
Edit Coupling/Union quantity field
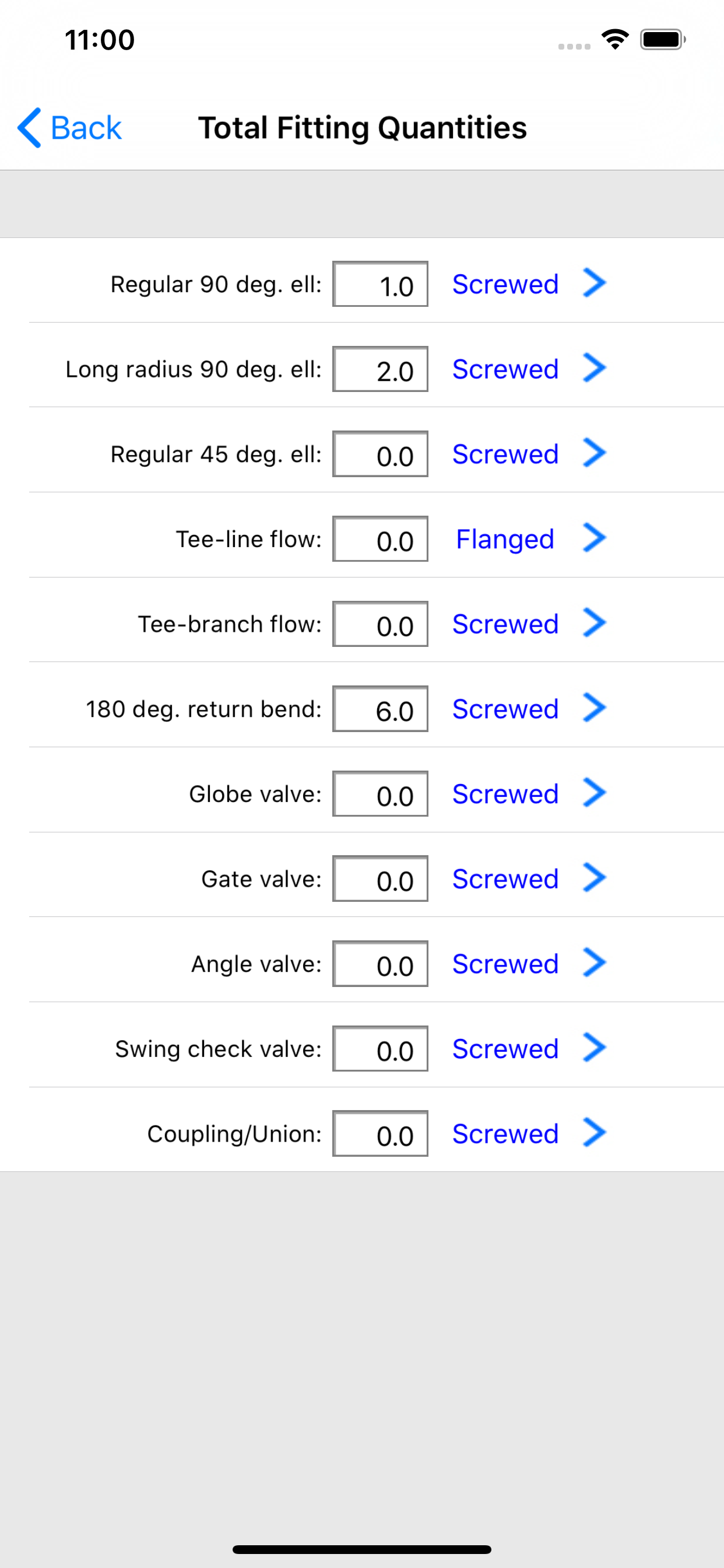380,1134
